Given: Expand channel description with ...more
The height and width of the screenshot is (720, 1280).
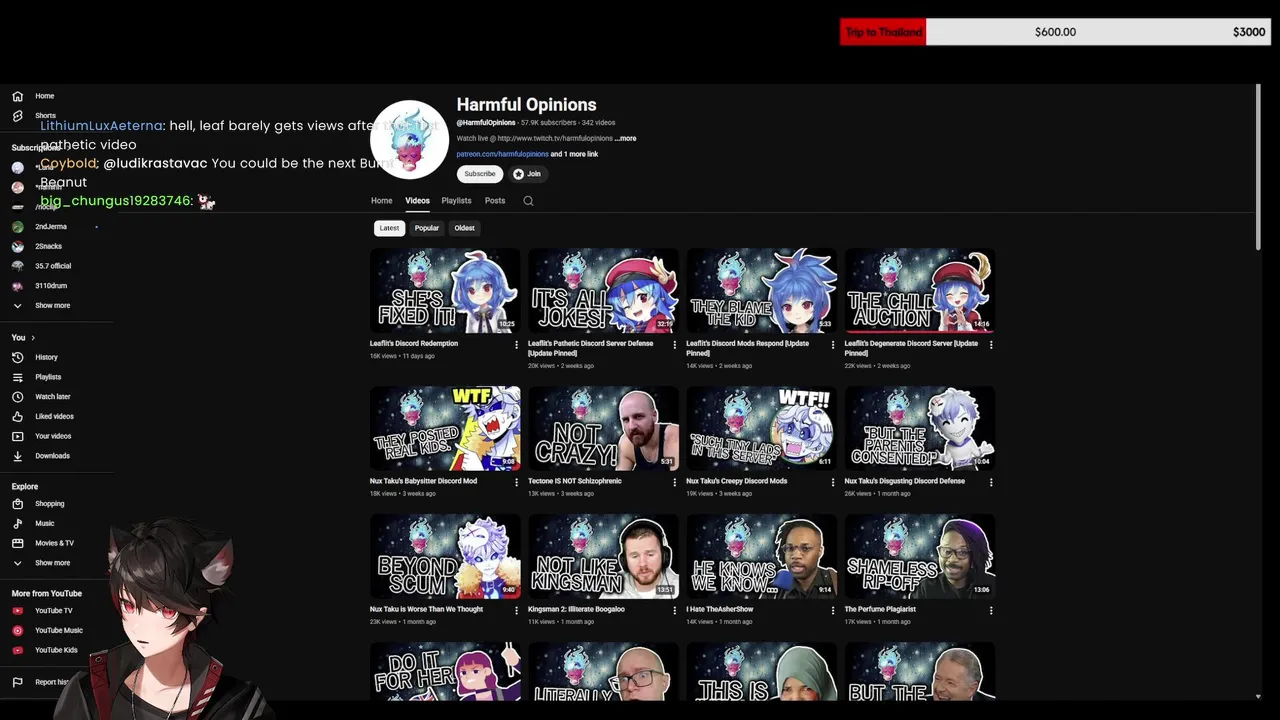Looking at the screenshot, I should click(625, 138).
